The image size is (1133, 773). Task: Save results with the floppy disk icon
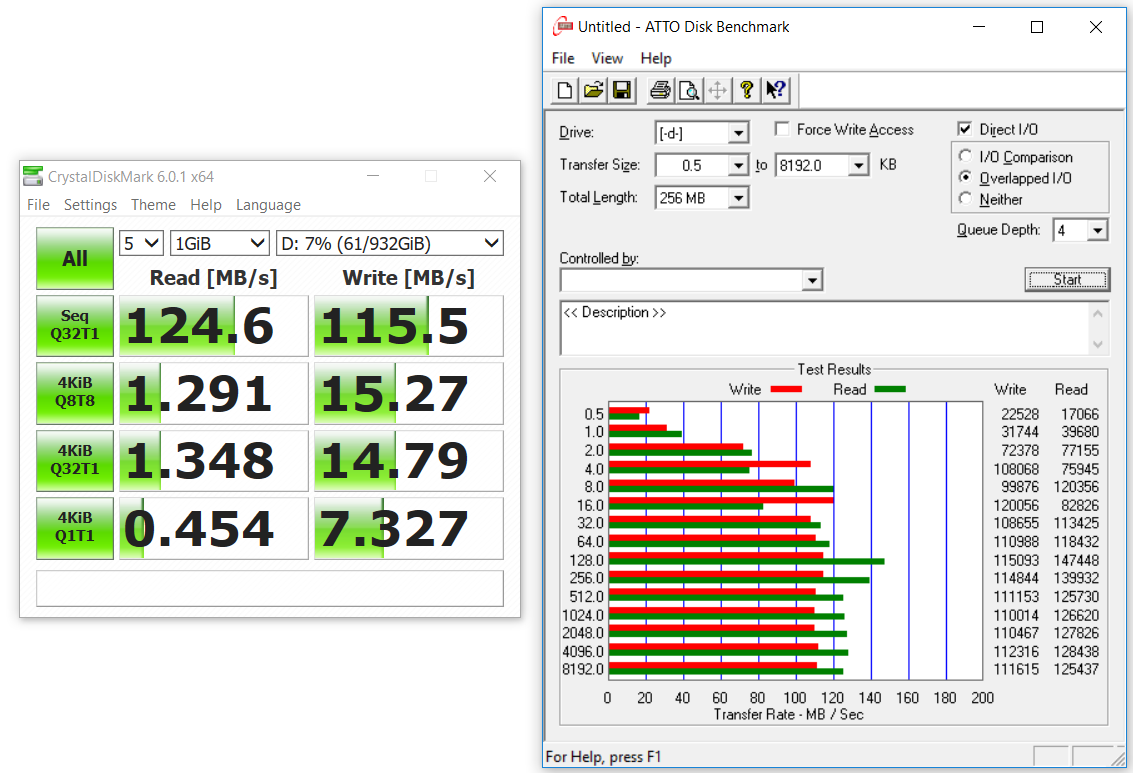click(x=621, y=90)
